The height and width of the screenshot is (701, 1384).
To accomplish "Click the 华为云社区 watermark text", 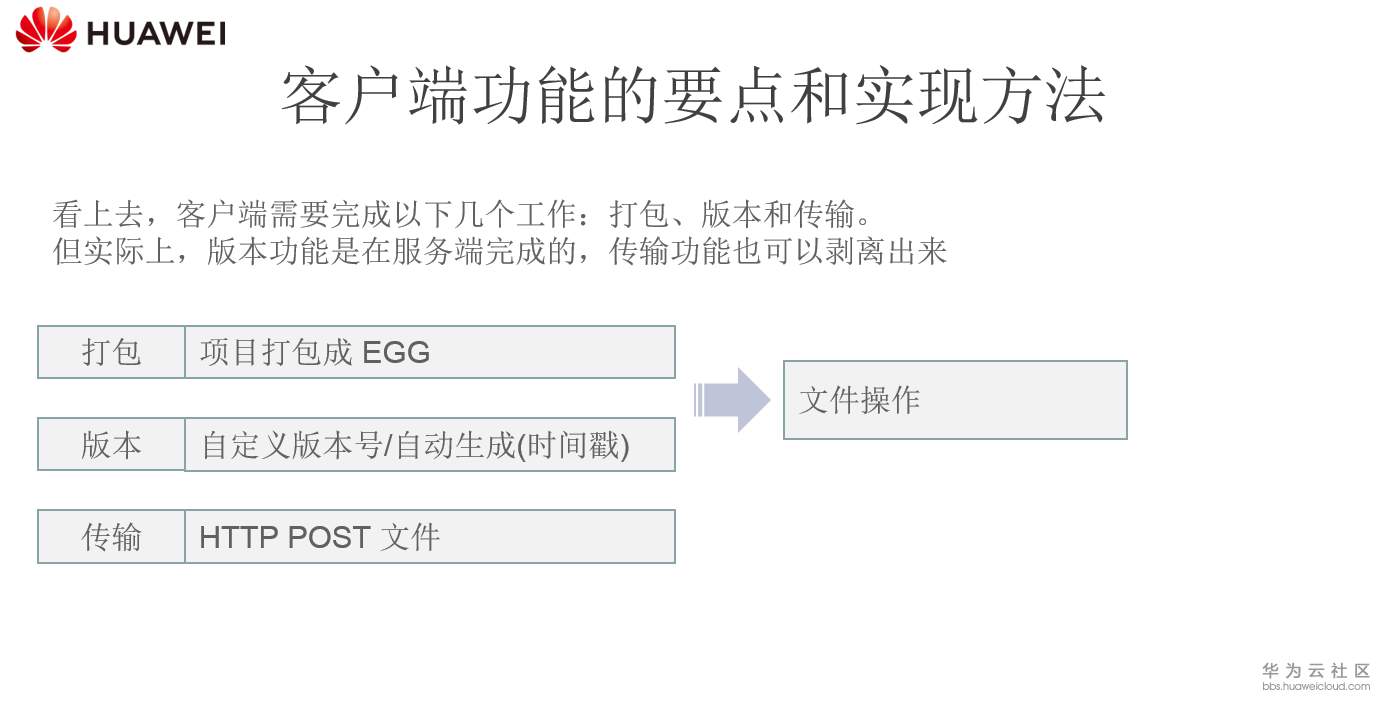I will pyautogui.click(x=1316, y=670).
